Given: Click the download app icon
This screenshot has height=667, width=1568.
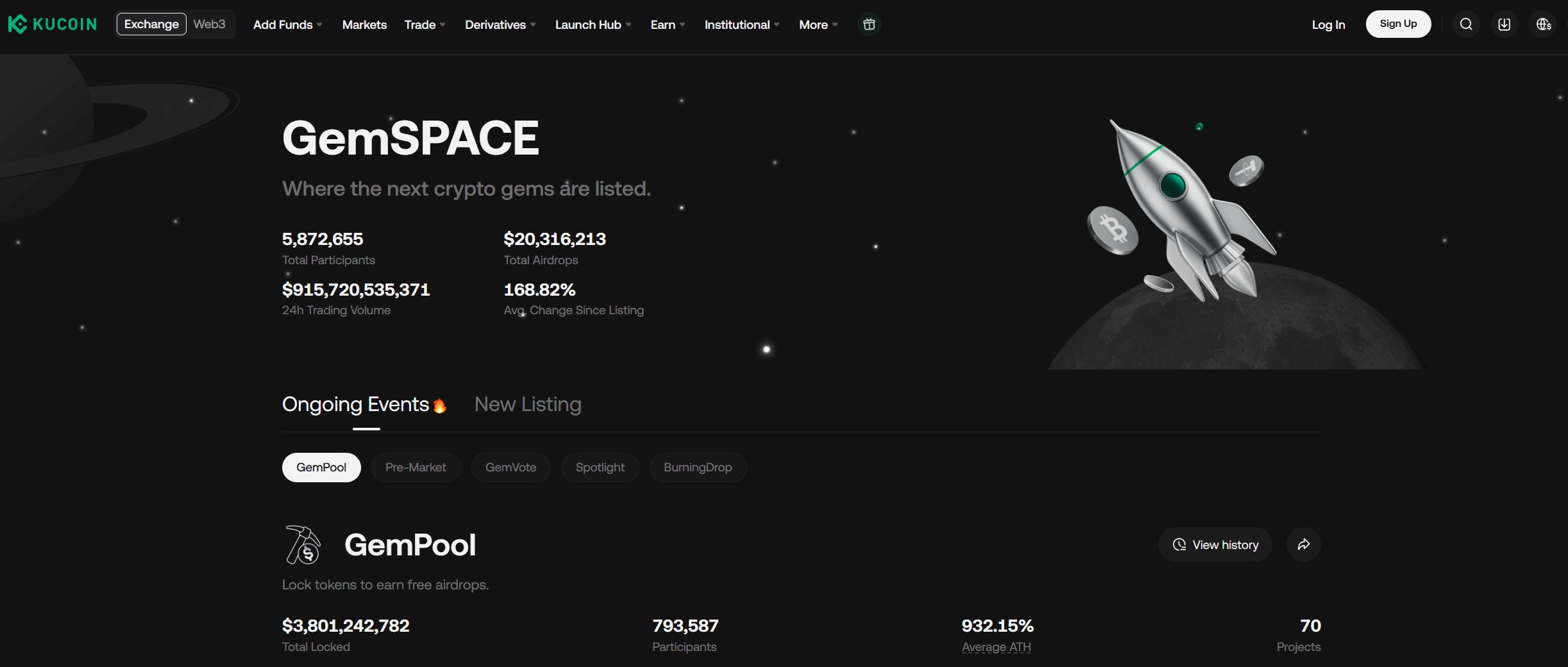Looking at the screenshot, I should pyautogui.click(x=1505, y=24).
